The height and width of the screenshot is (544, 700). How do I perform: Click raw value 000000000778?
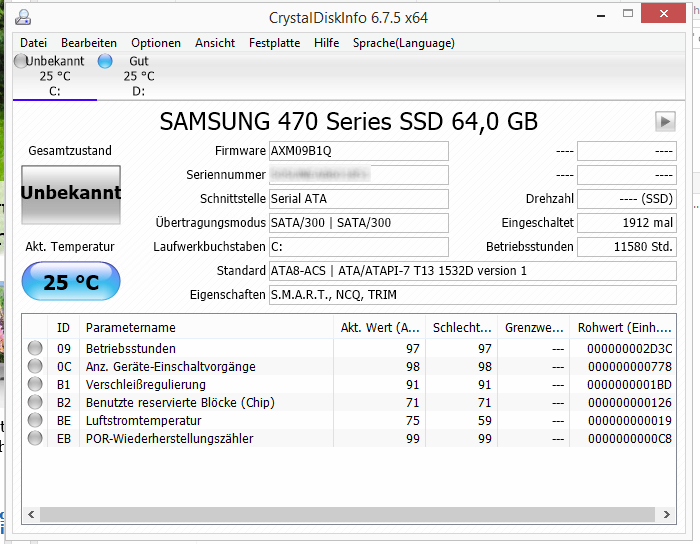coord(629,366)
